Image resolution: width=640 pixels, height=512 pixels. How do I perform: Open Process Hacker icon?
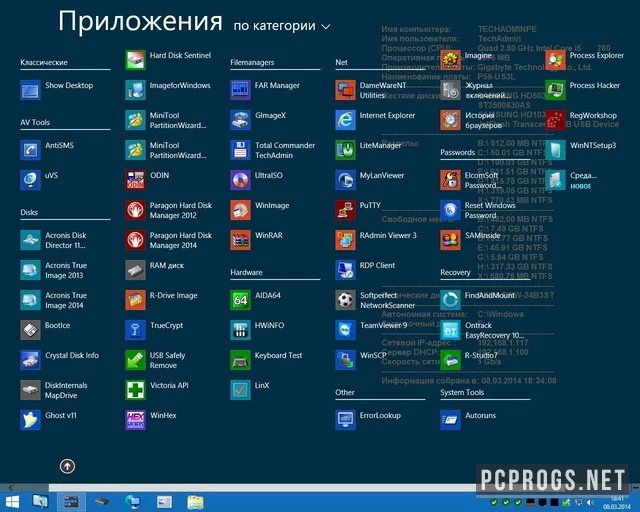[556, 90]
